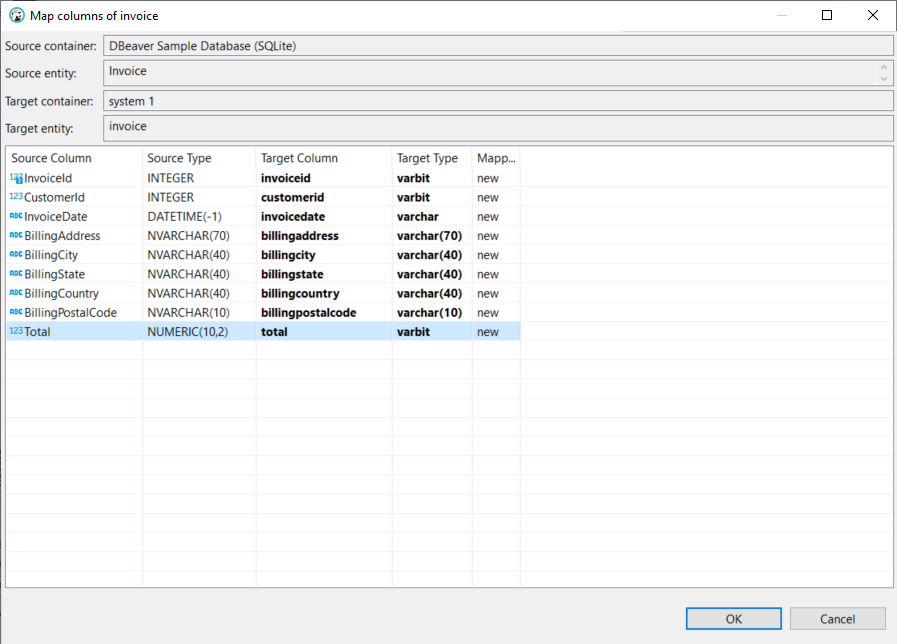This screenshot has width=897, height=644.
Task: Click the Source entity spinner down arrow
Action: click(886, 78)
